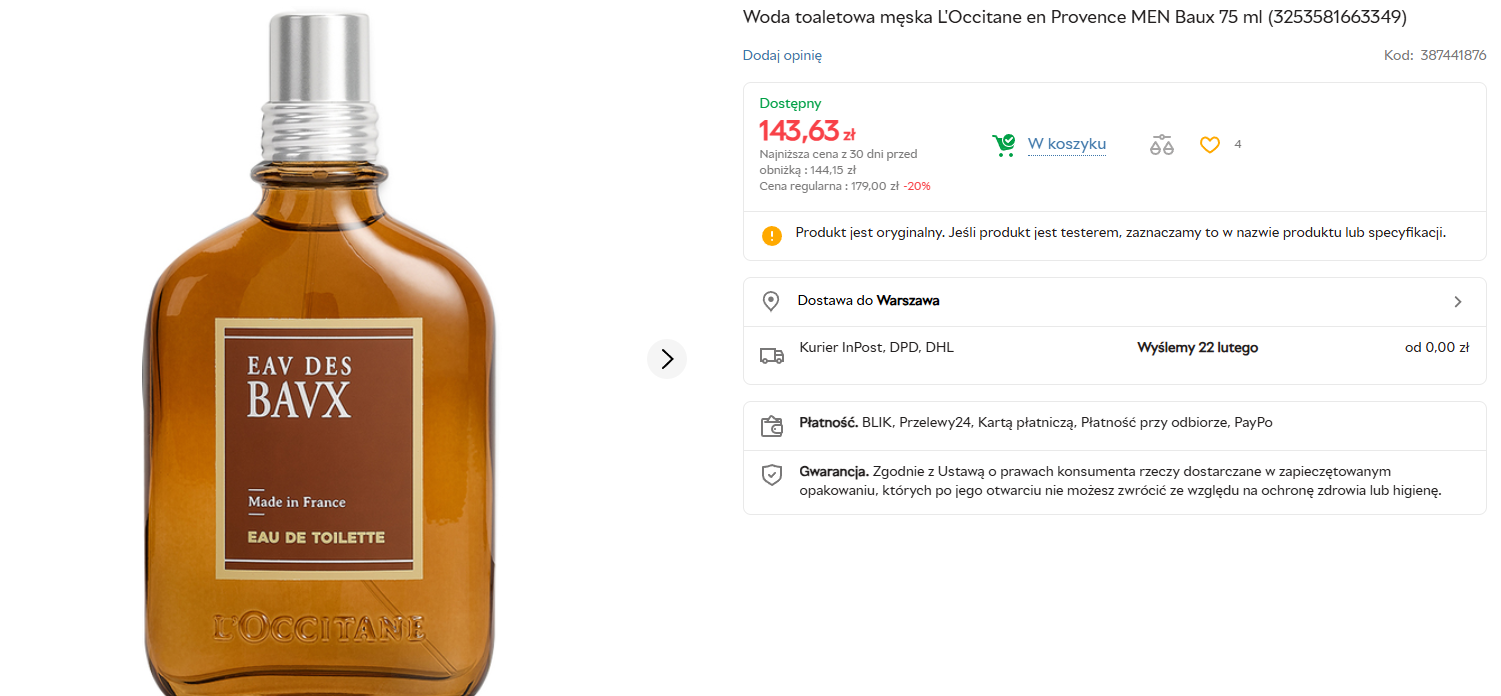Click the payment wallet icon
The image size is (1501, 696).
[x=772, y=427]
